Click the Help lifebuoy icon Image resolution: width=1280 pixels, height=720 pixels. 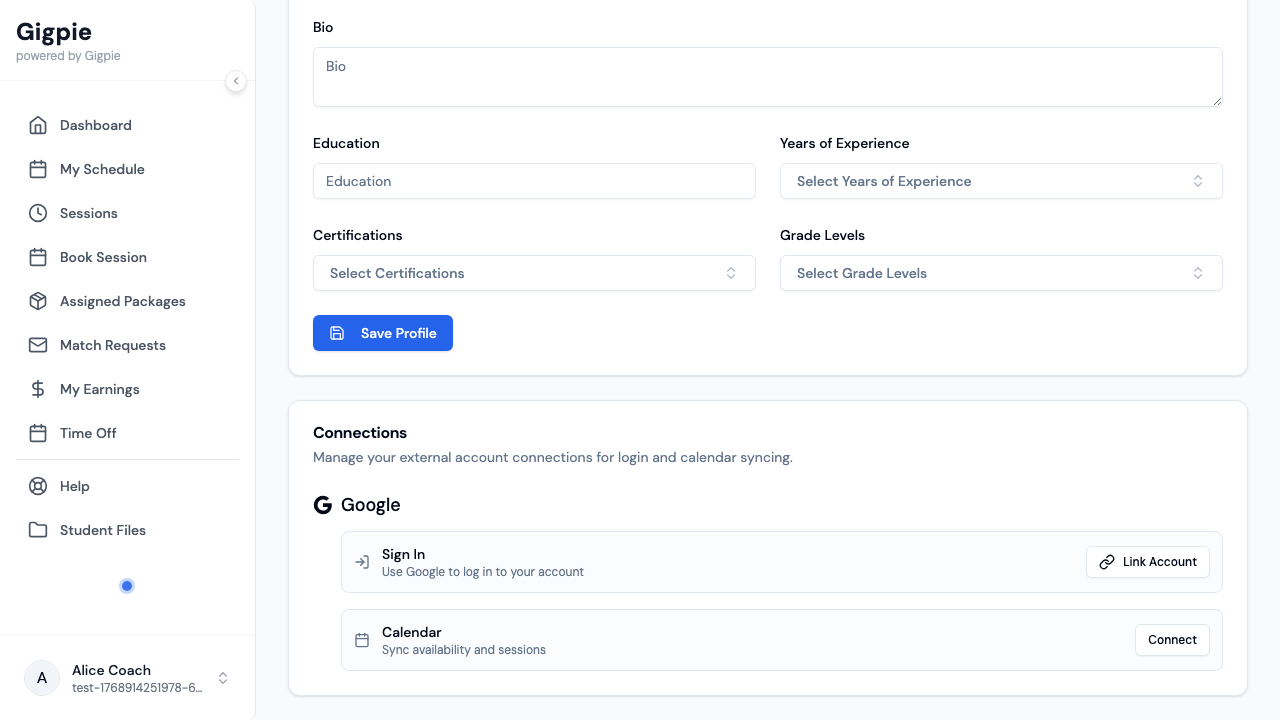(x=38, y=486)
